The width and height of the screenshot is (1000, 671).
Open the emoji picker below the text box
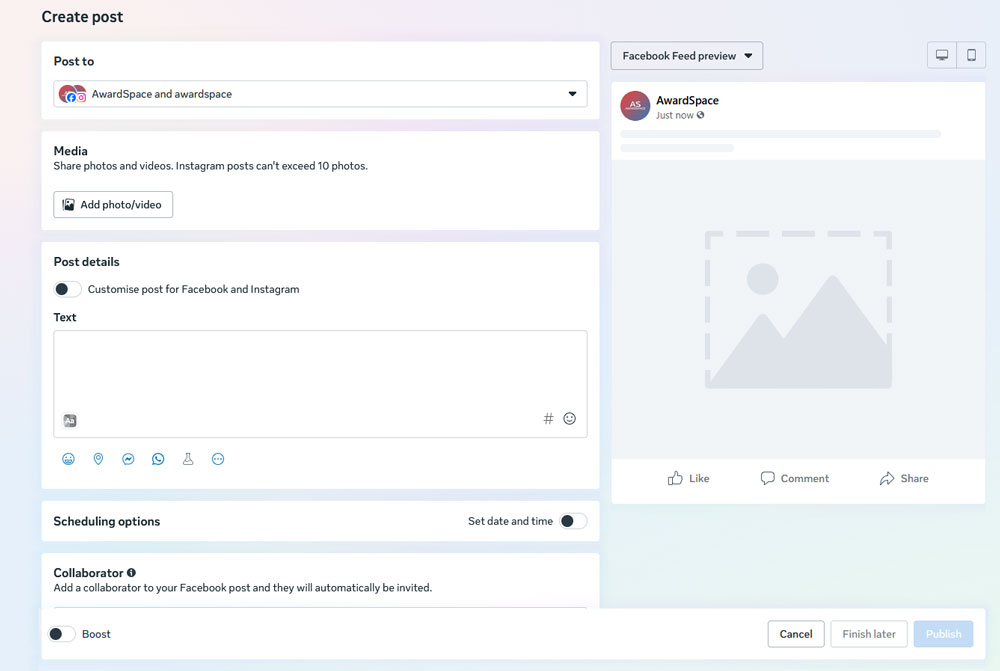pos(569,418)
